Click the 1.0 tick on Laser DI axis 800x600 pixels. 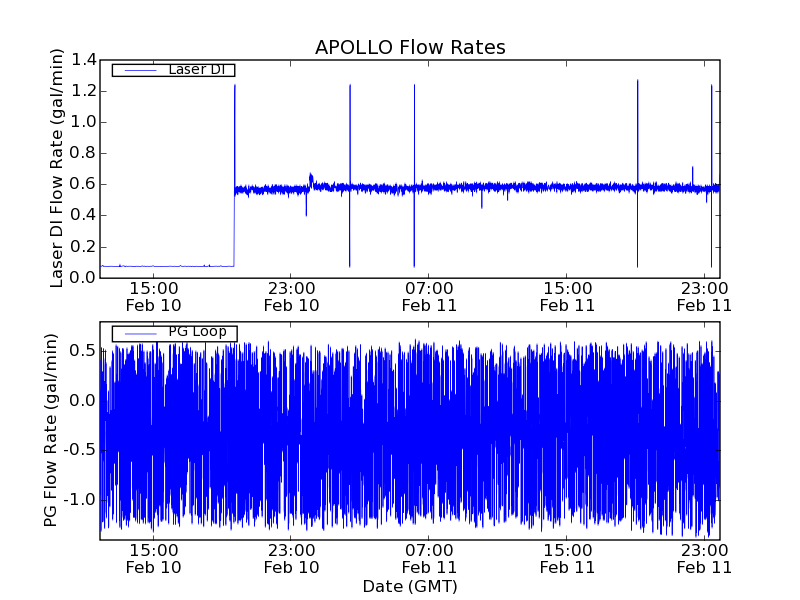[84, 122]
